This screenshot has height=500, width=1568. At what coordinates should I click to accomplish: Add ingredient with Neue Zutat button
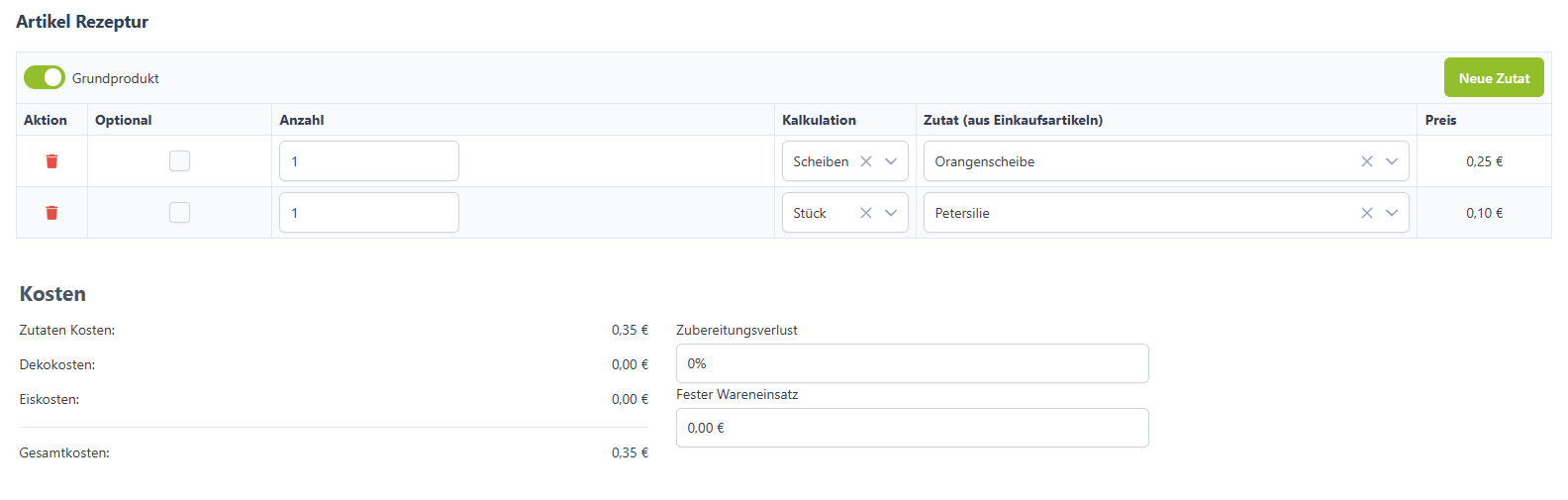(1494, 77)
